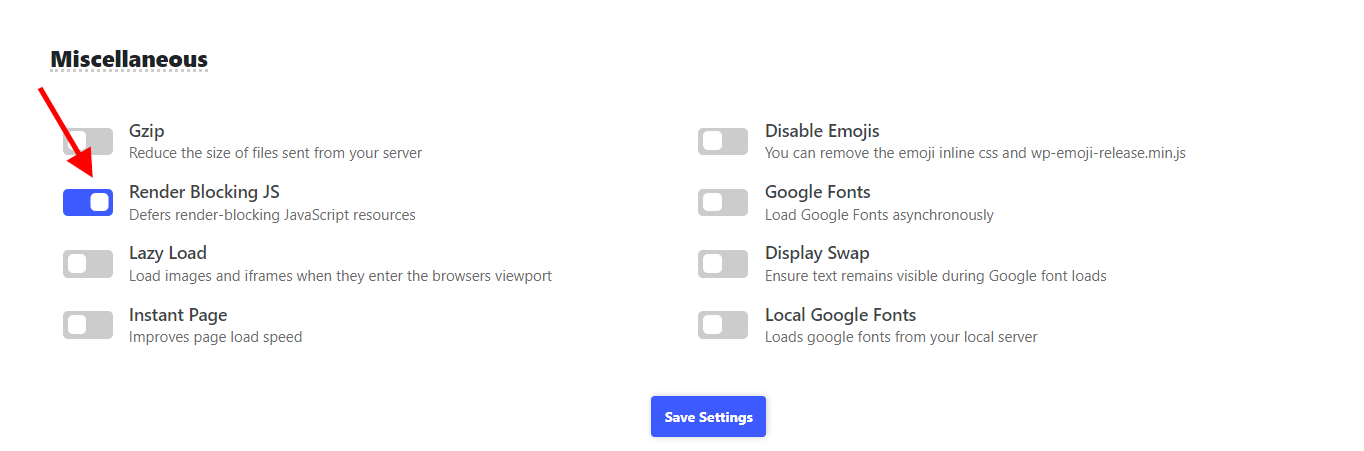The width and height of the screenshot is (1364, 451).
Task: Click the Display Swap label
Action: tap(817, 253)
